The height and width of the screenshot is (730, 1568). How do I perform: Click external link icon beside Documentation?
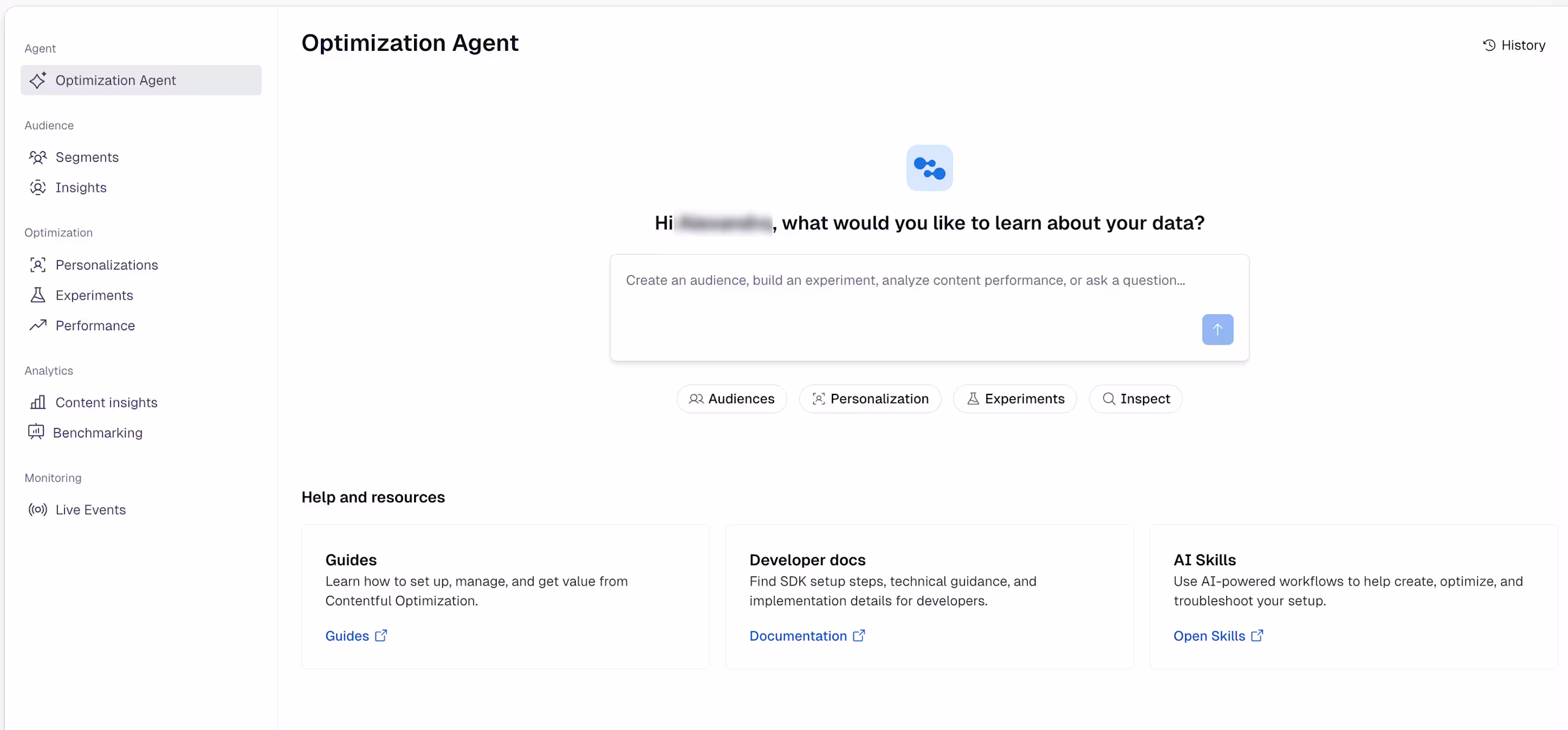859,636
